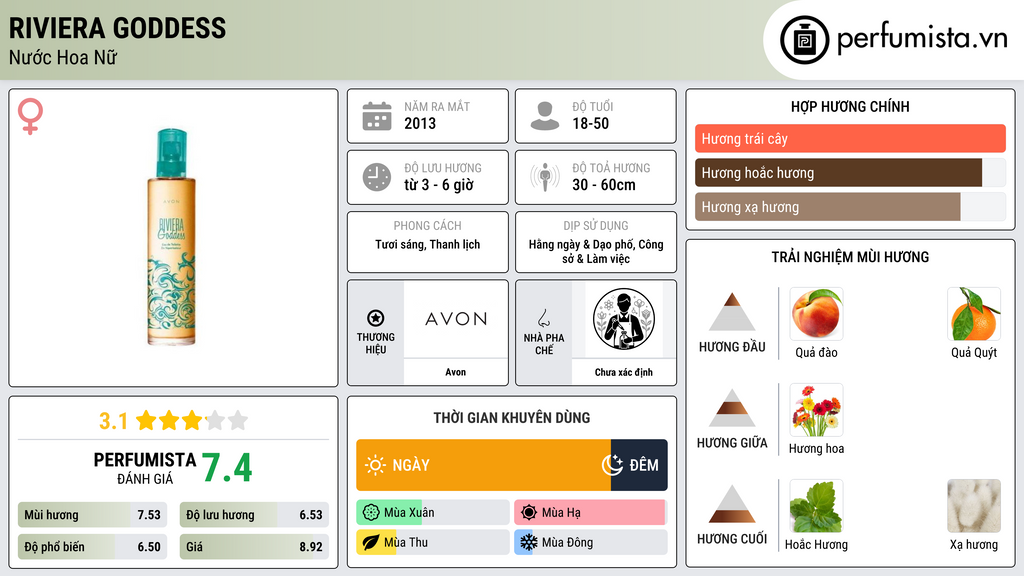Click the star rating icons next to 3.1
Viewport: 1024px width, 576px height.
pos(192,420)
